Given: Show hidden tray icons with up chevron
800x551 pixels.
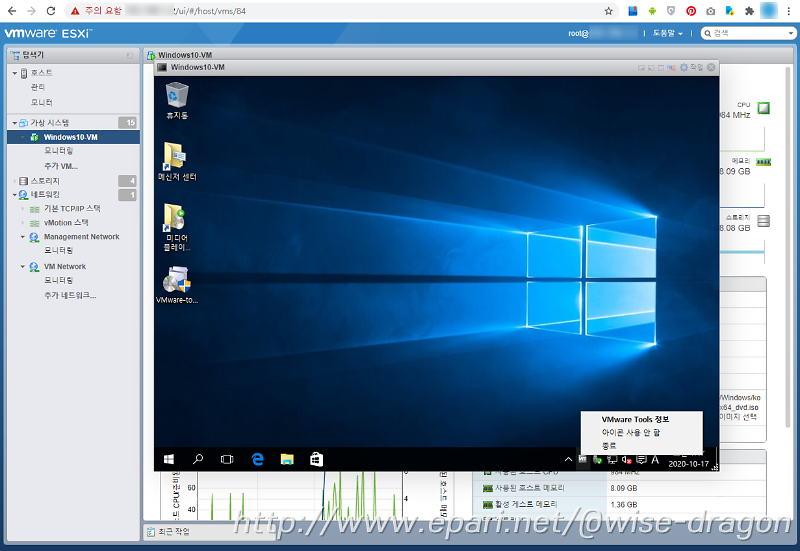Looking at the screenshot, I should pos(568,460).
